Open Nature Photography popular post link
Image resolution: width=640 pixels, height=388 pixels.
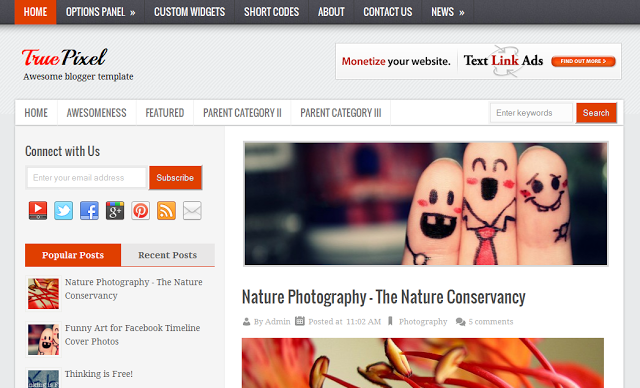(x=133, y=288)
